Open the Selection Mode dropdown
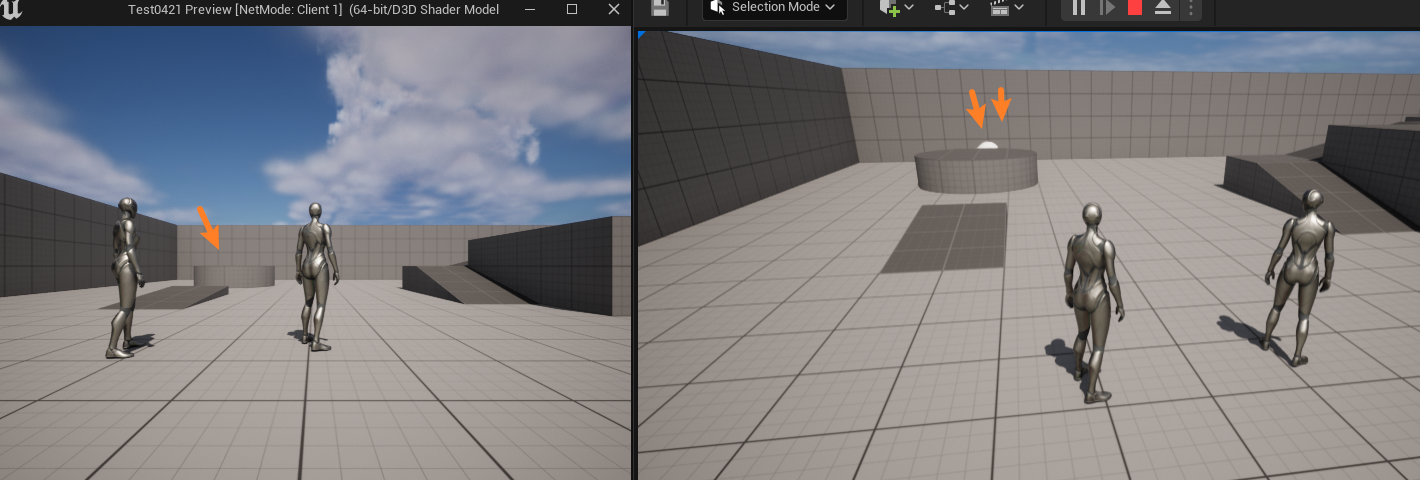 coord(775,8)
